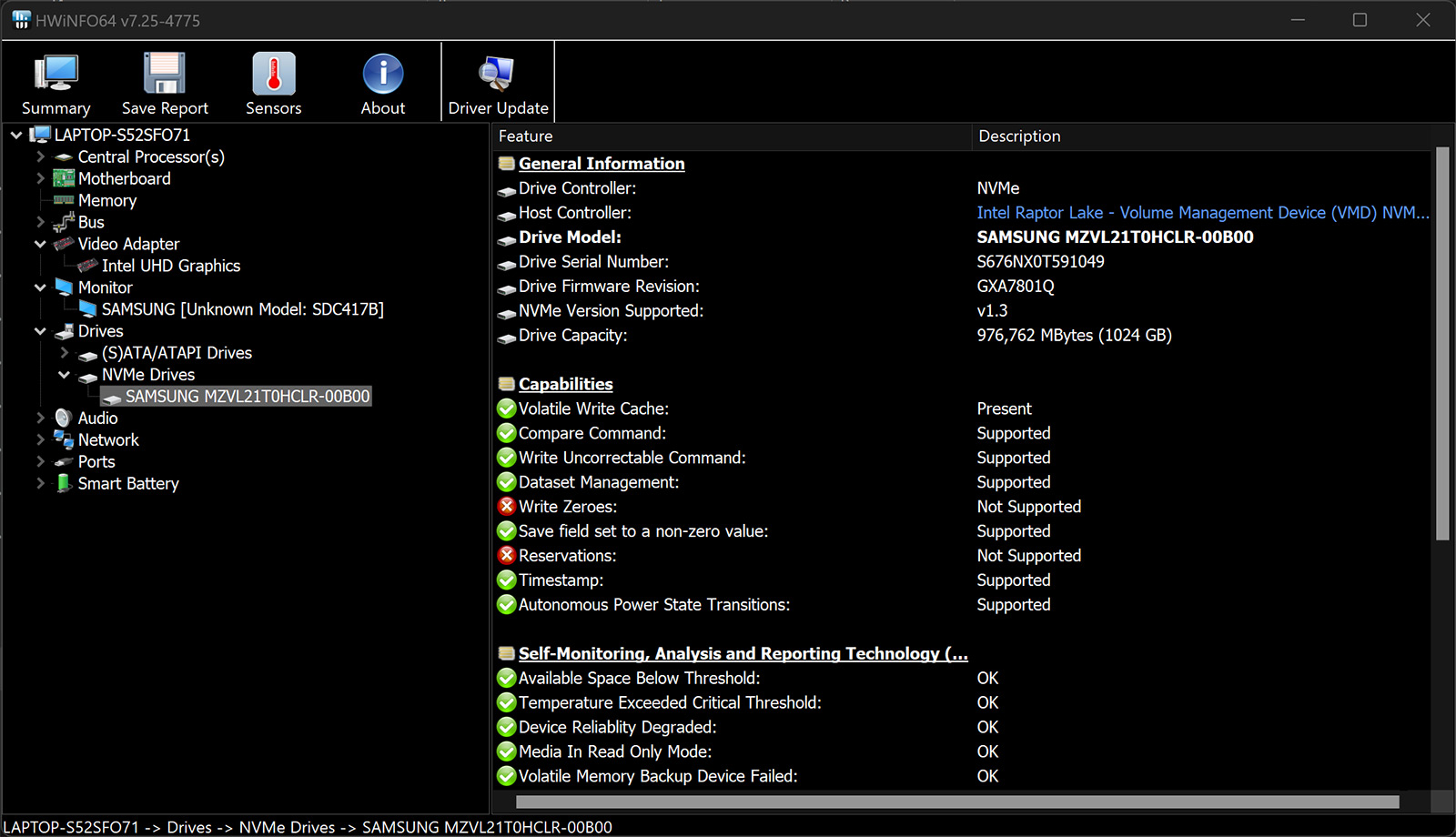1456x837 pixels.
Task: Select Temperature Exceeded Critical Threshold row
Action: [x=961, y=702]
